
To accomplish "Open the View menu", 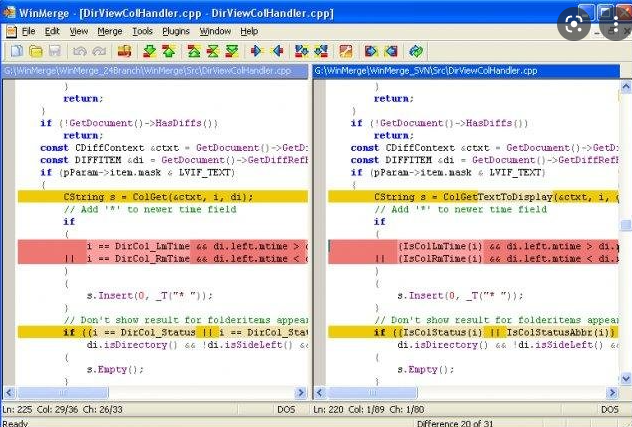I will click(79, 31).
